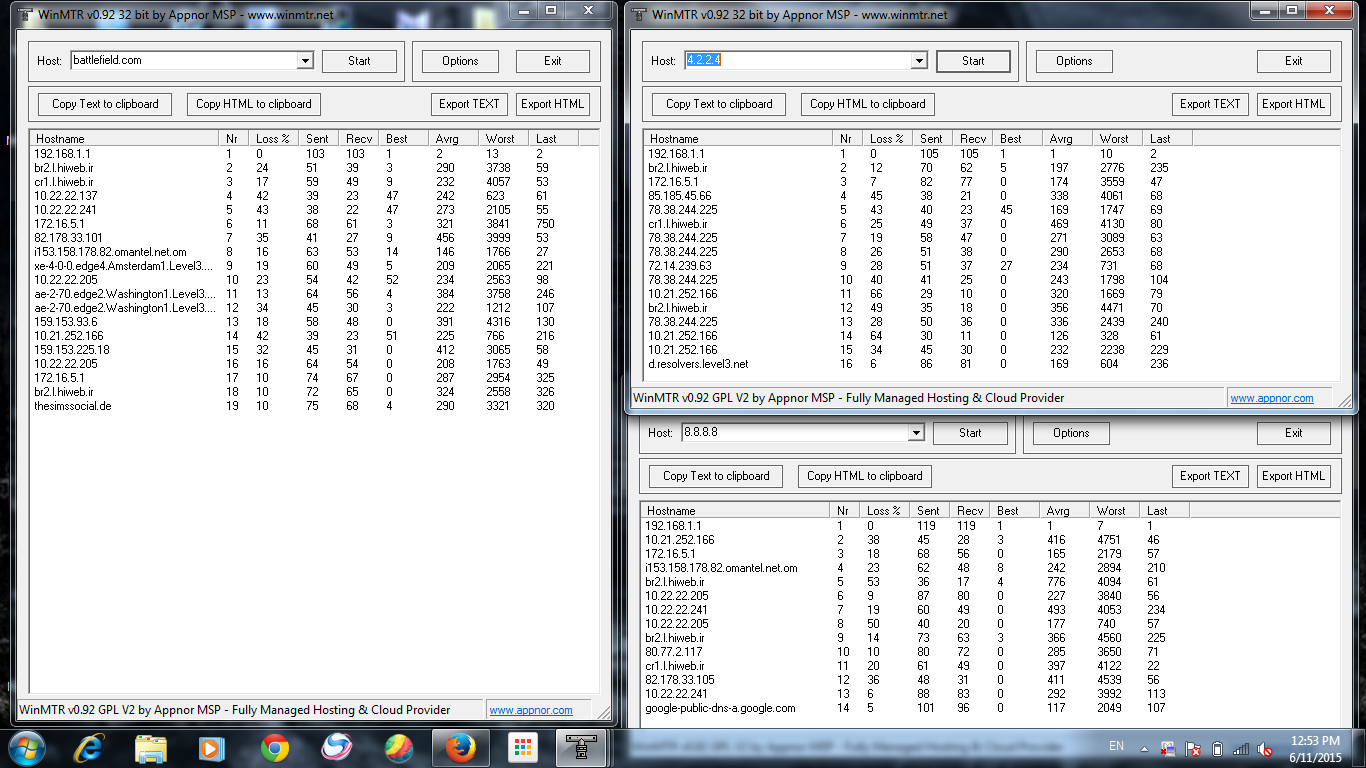The image size is (1366, 768).
Task: Open www.appnor.com link in battlefield.com window
Action: (530, 710)
